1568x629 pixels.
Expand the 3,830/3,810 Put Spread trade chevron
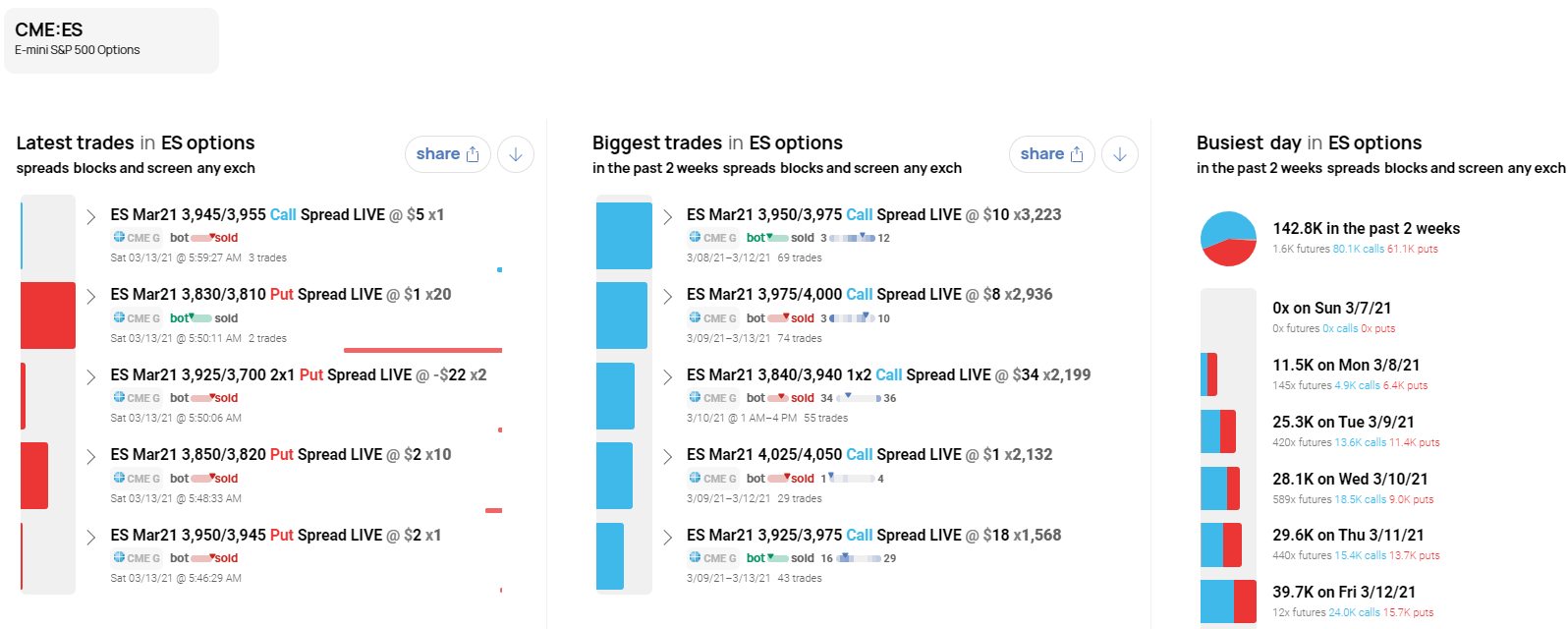(91, 296)
